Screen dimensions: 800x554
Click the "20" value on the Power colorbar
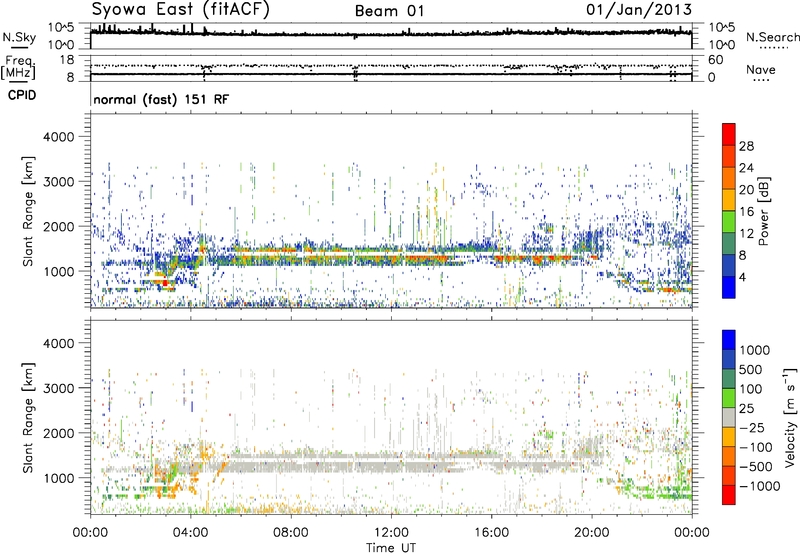click(x=746, y=190)
